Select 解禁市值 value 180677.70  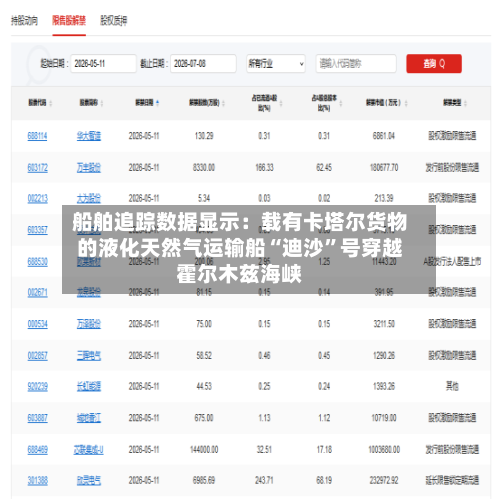click(384, 167)
